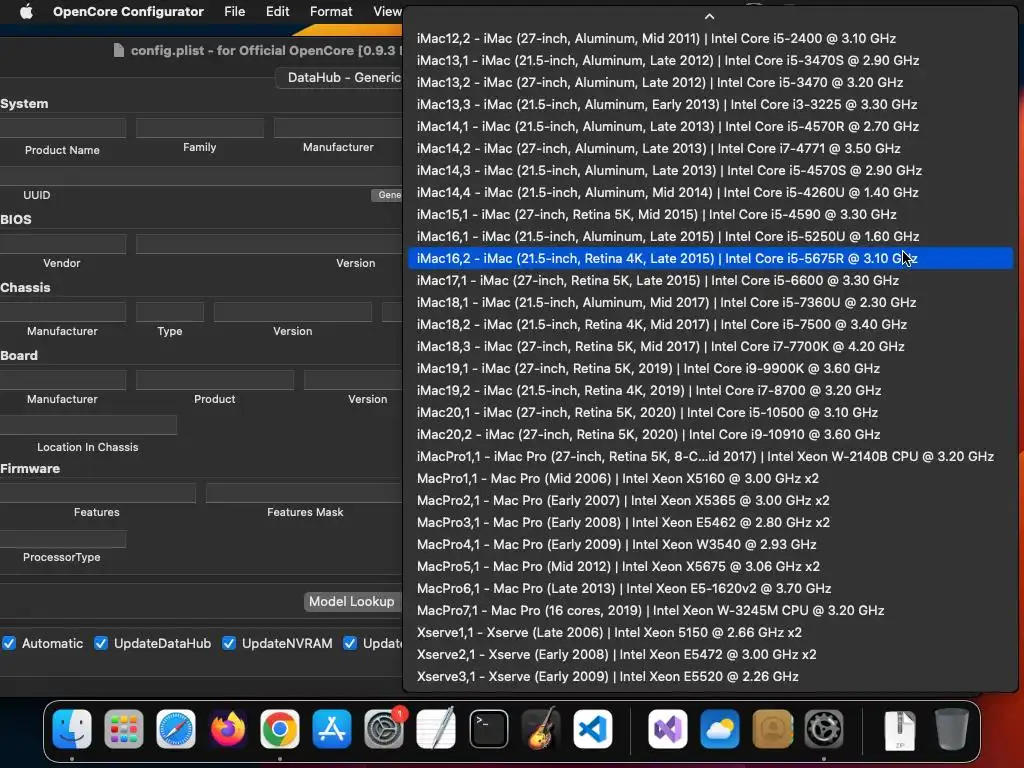This screenshot has width=1024, height=768.
Task: Open Finder from the dock
Action: tap(72, 728)
